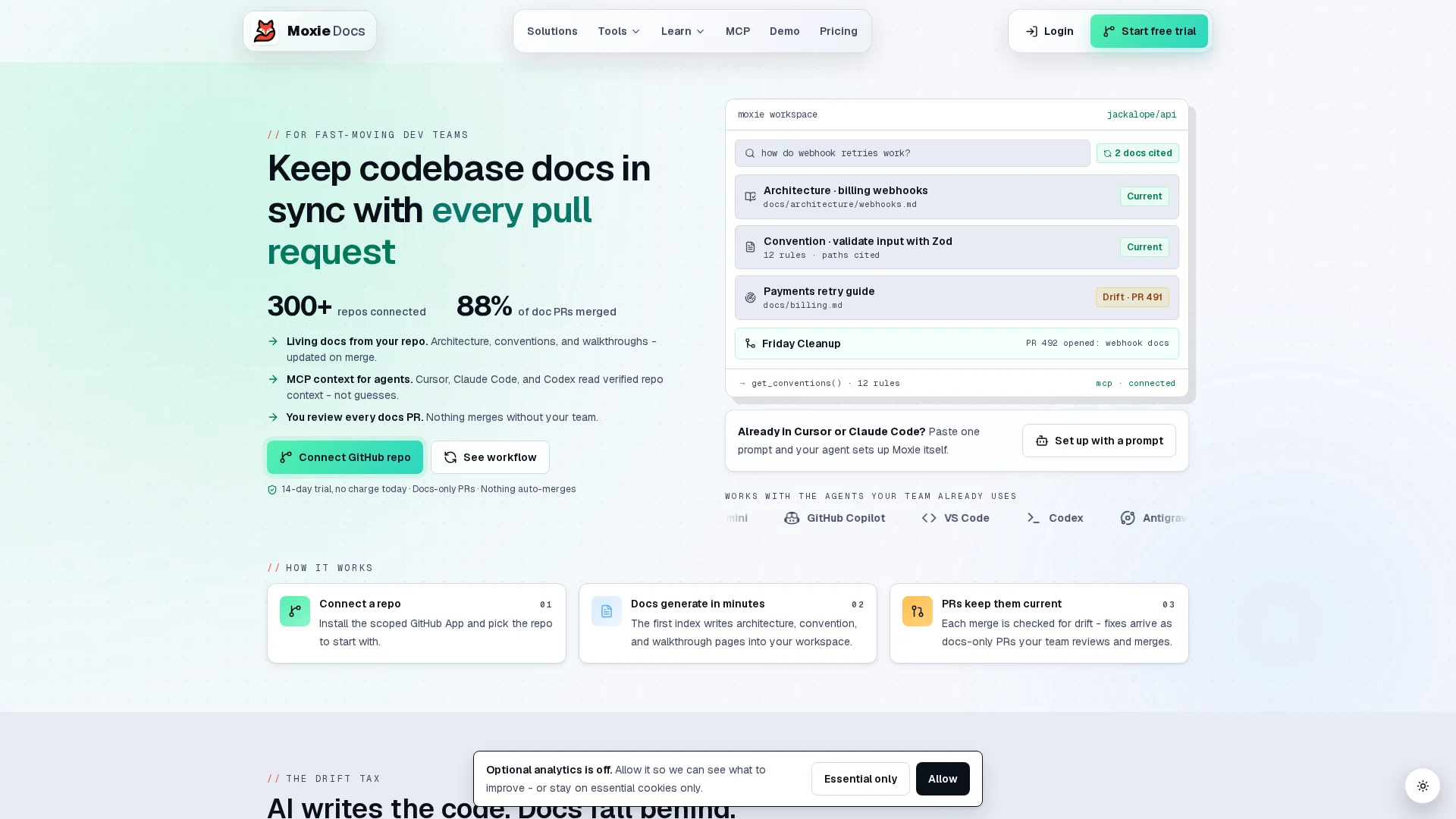This screenshot has height=819, width=1456.
Task: Click the jackalope/api repo label
Action: (x=1141, y=115)
